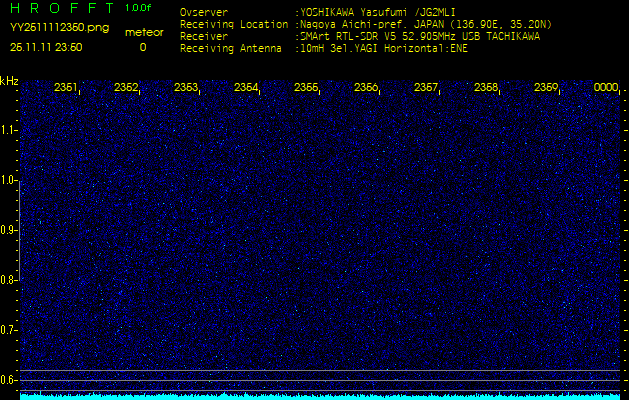
Task: Select the 2353 time marker
Action: (186, 88)
